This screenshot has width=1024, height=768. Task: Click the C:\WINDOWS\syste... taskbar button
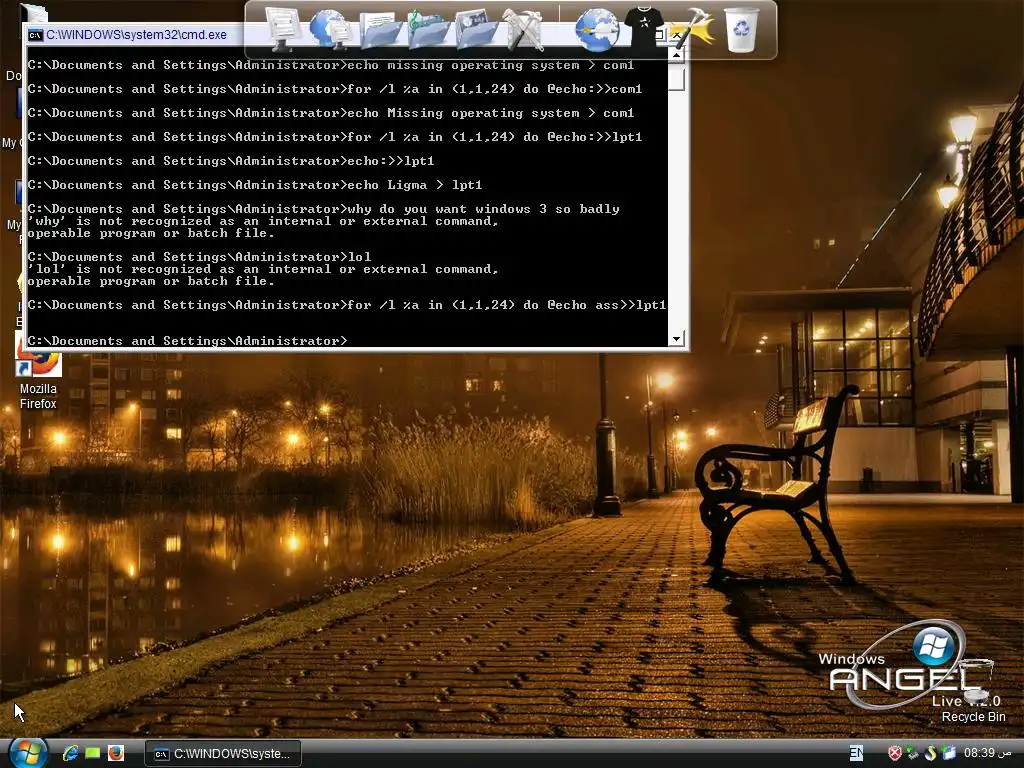point(222,754)
